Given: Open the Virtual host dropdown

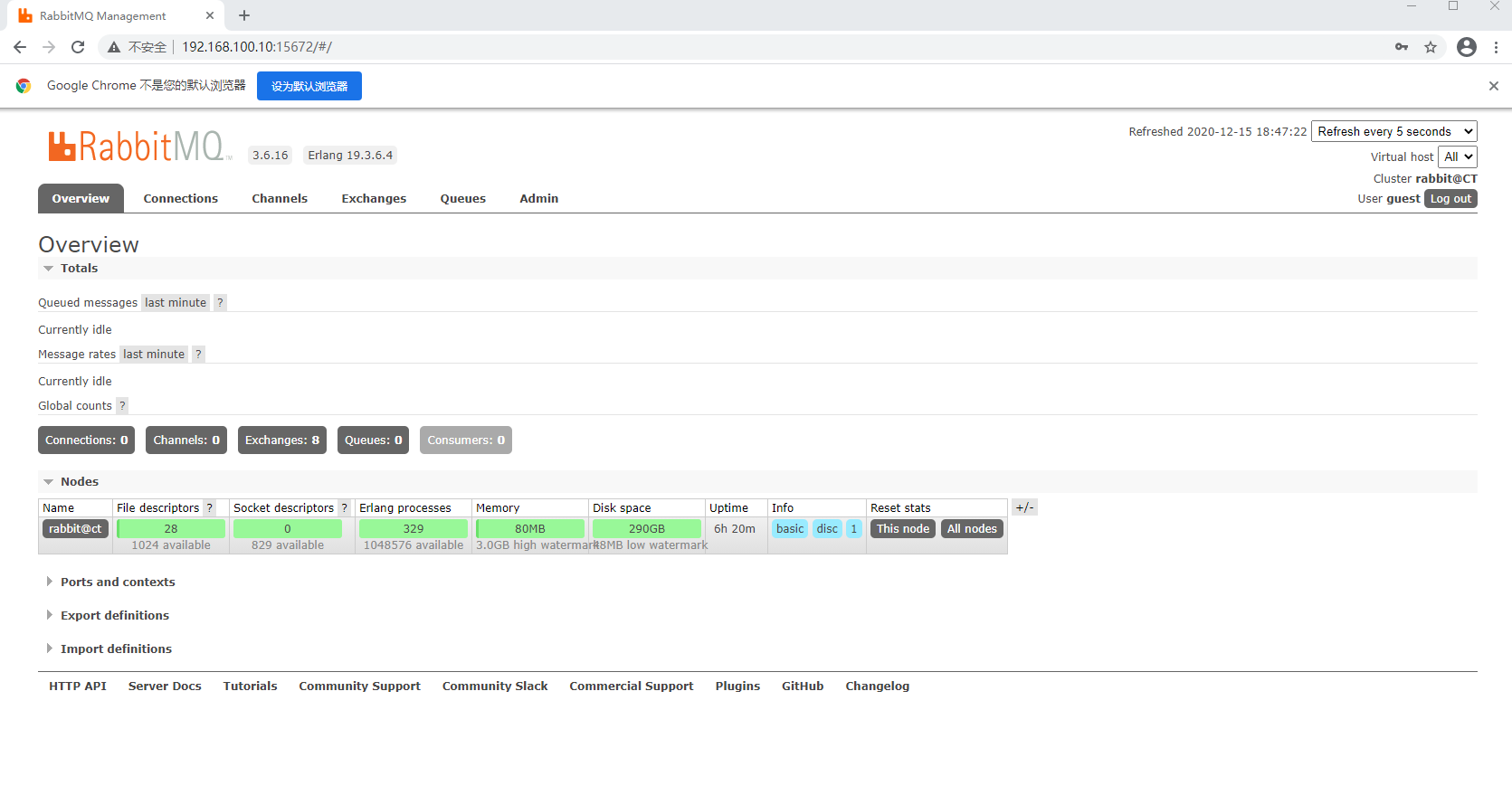Looking at the screenshot, I should pyautogui.click(x=1457, y=156).
